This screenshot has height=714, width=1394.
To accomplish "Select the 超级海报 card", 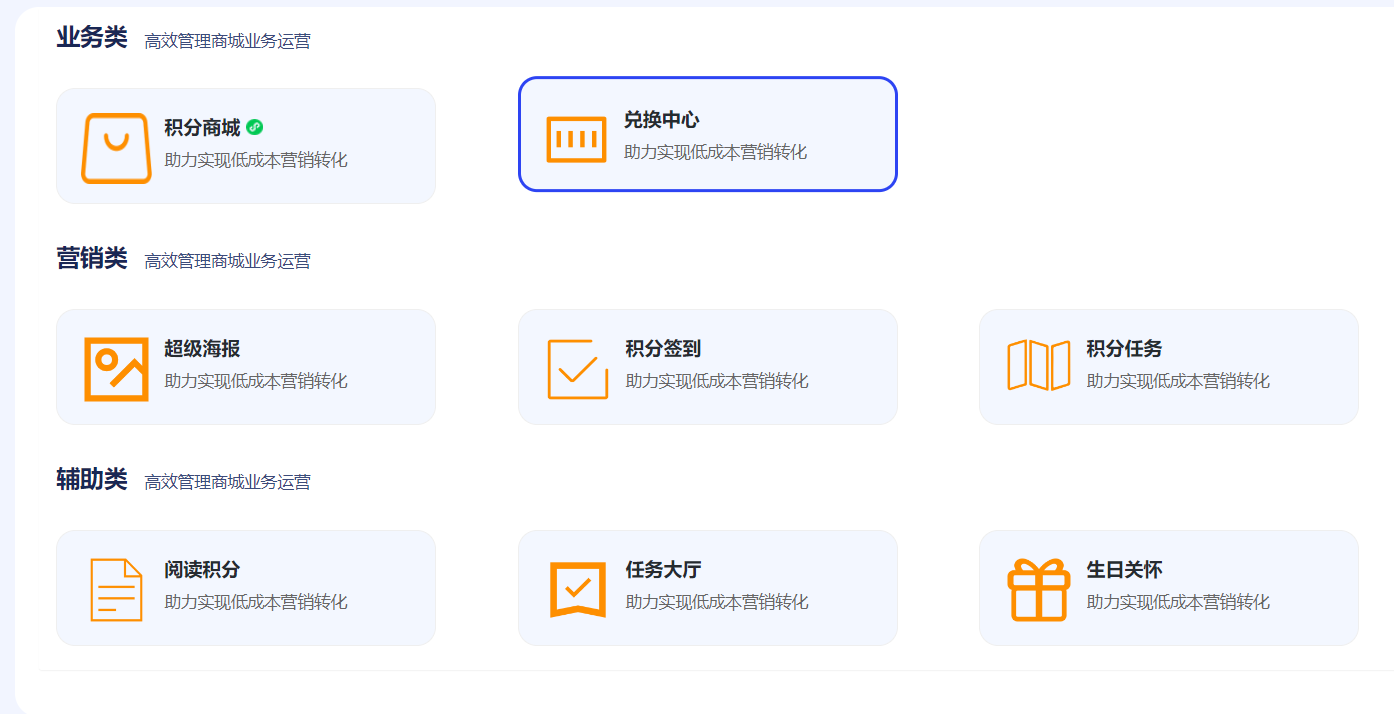I will 246,365.
